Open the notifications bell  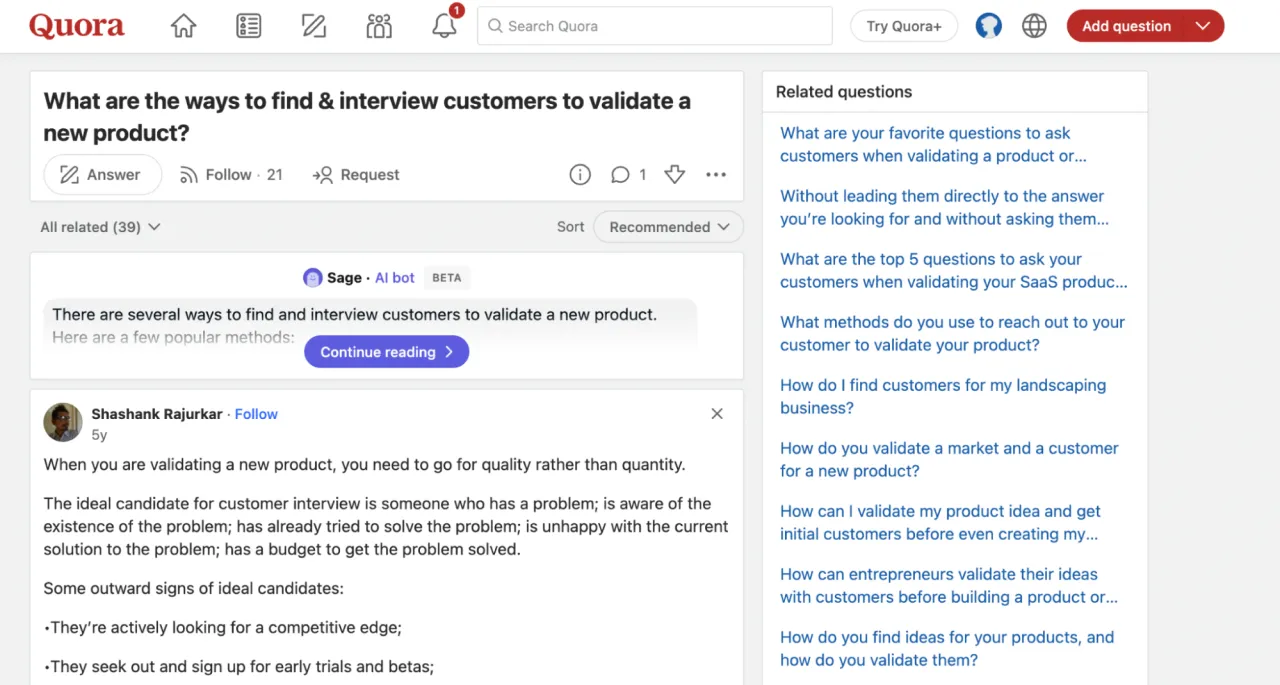point(444,26)
